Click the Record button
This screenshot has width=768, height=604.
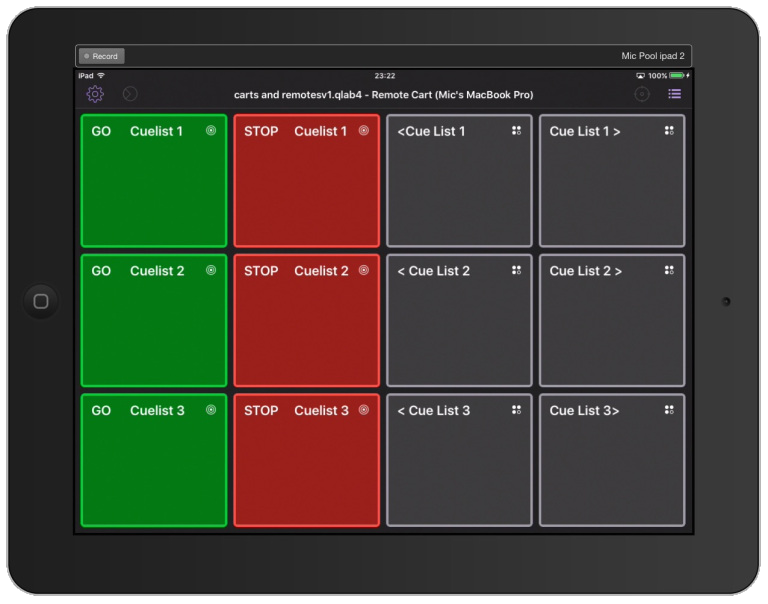(x=101, y=56)
